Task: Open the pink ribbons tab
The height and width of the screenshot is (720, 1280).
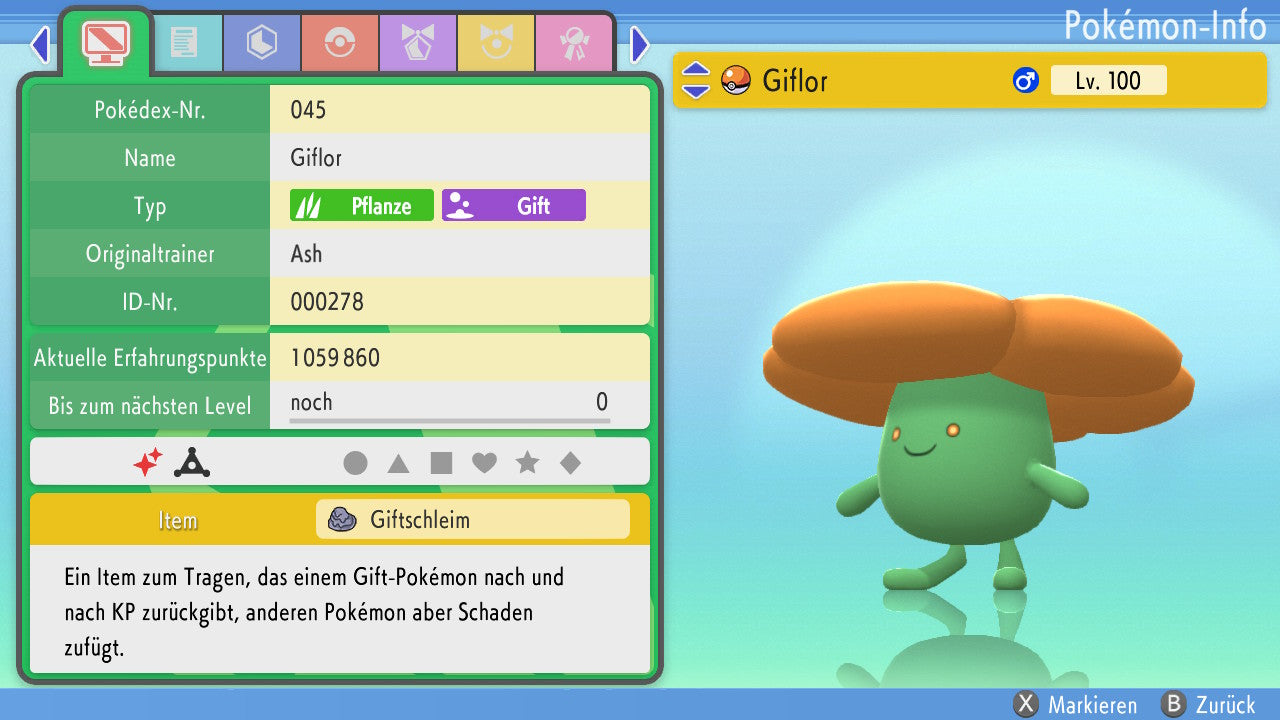Action: (x=574, y=43)
